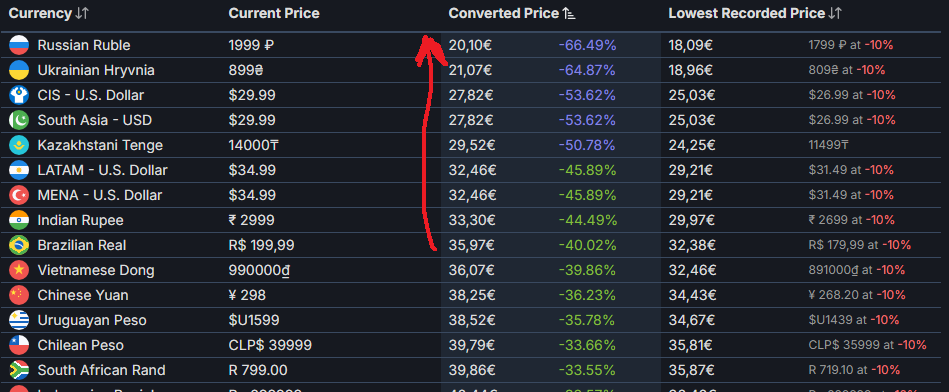Screen dimensions: 949x392
Task: Select LATAM - U.S. Dollar row label
Action: pos(102,170)
